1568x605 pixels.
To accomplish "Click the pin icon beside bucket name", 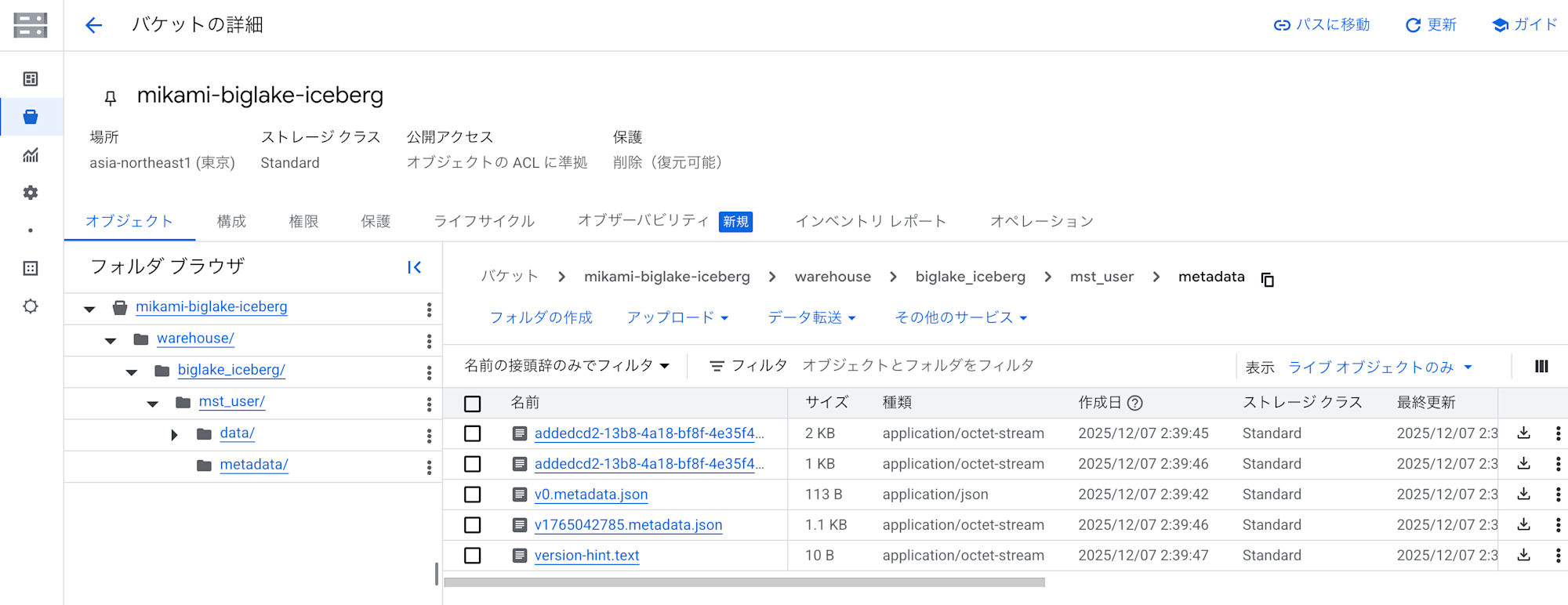I will (111, 98).
